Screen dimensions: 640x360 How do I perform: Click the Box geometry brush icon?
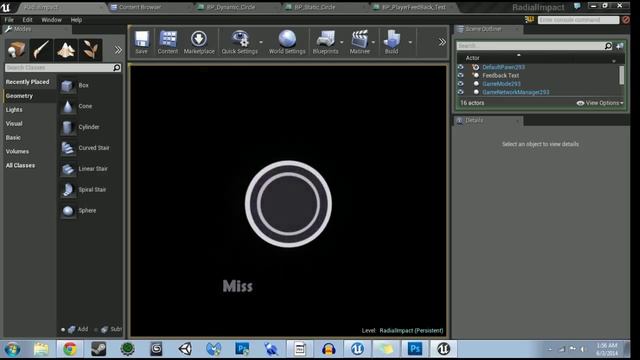[67, 86]
